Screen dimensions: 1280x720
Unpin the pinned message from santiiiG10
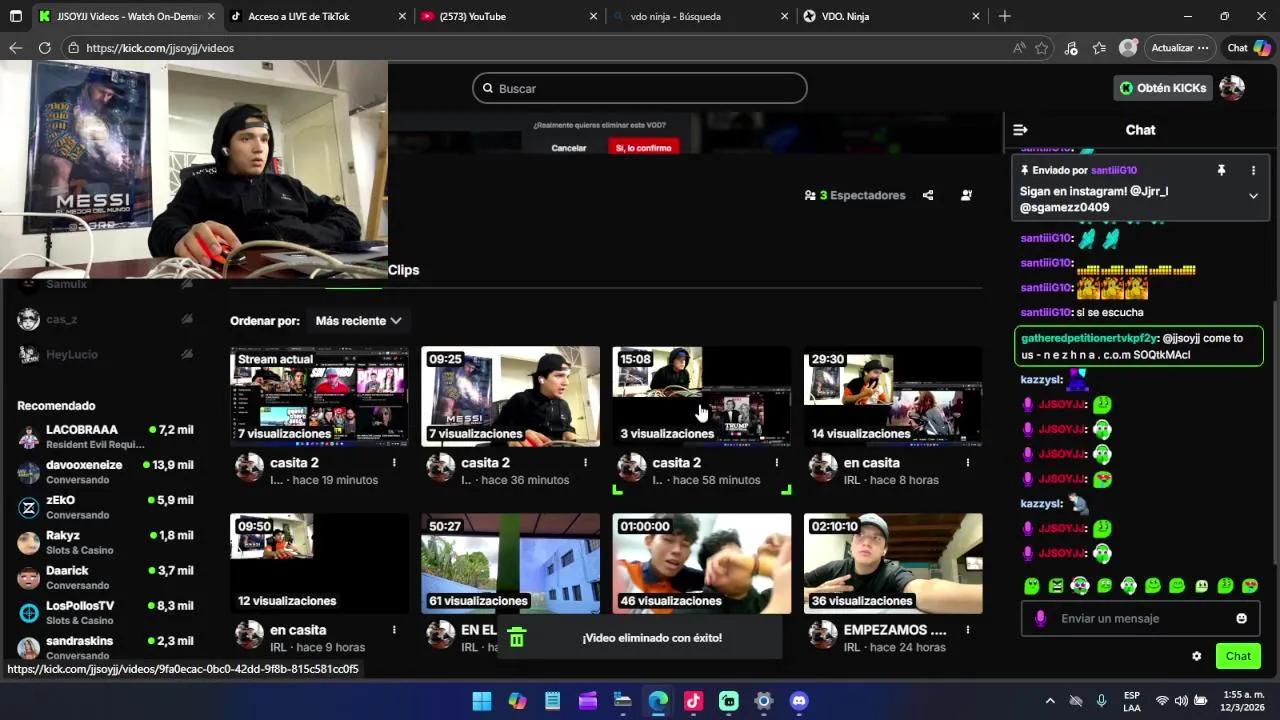(x=1221, y=170)
